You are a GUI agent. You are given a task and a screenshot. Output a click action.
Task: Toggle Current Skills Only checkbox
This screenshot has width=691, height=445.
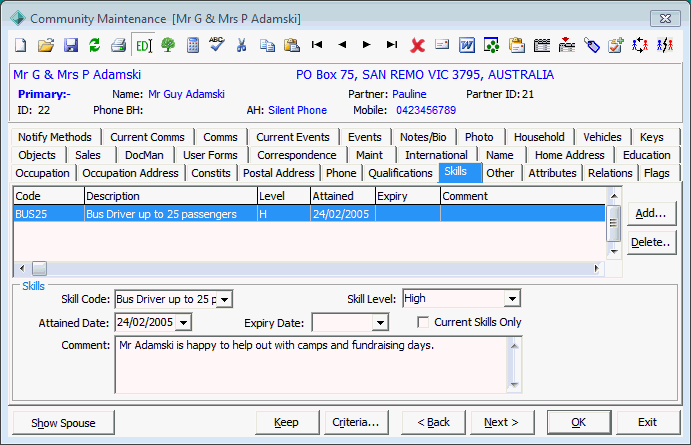(x=423, y=322)
